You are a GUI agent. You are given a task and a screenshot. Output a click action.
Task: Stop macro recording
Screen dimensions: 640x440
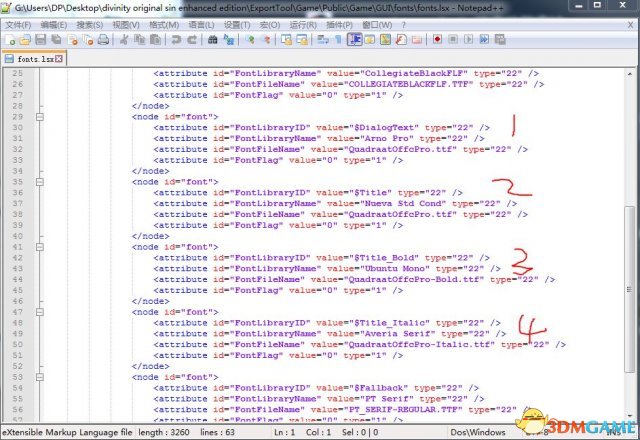(x=453, y=40)
